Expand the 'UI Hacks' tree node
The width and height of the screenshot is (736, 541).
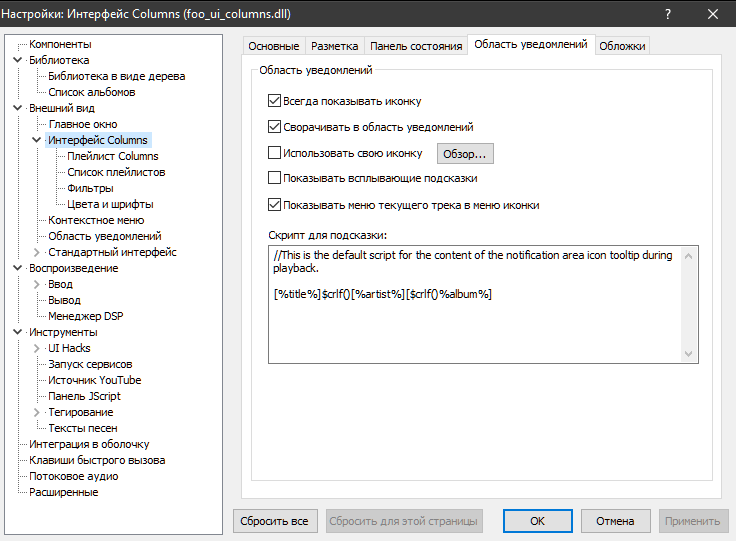[37, 348]
